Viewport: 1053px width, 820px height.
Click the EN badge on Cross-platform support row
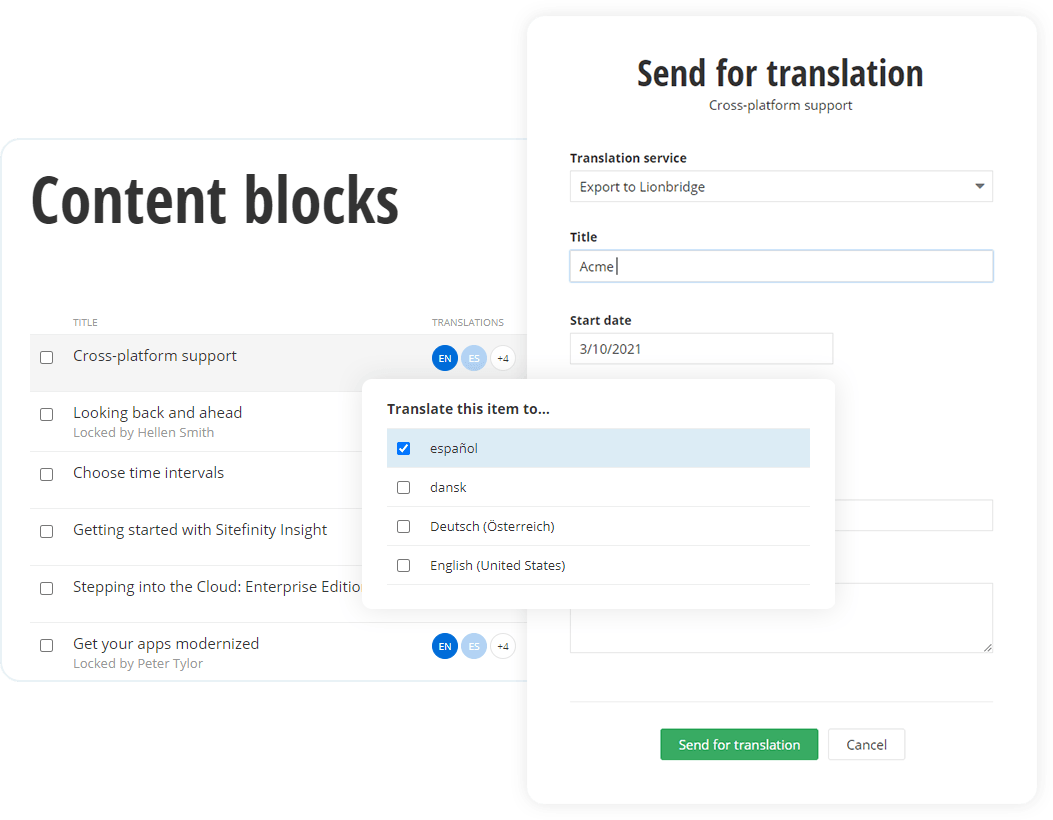point(444,358)
